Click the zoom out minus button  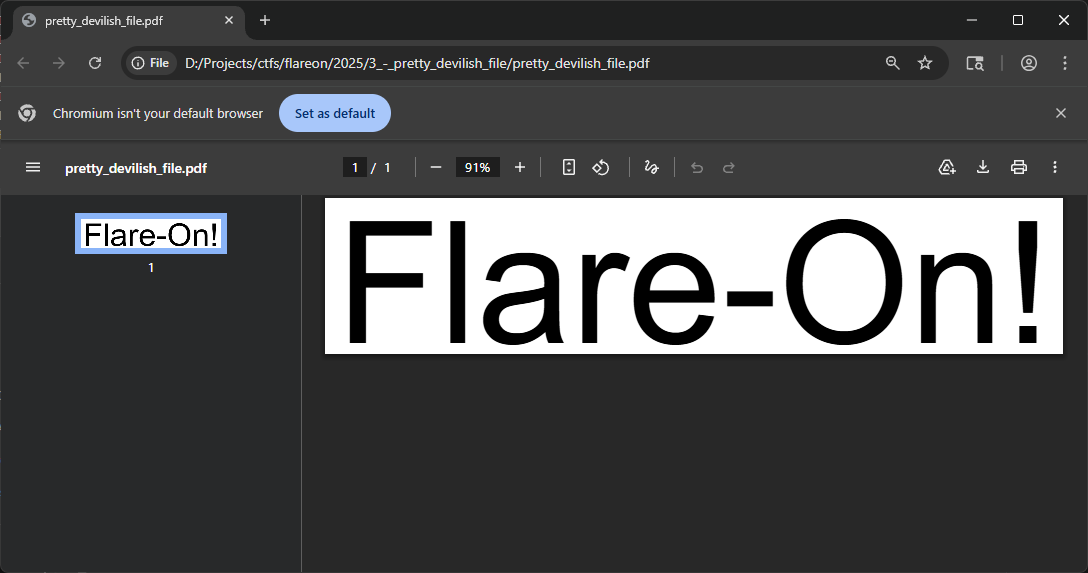point(436,168)
